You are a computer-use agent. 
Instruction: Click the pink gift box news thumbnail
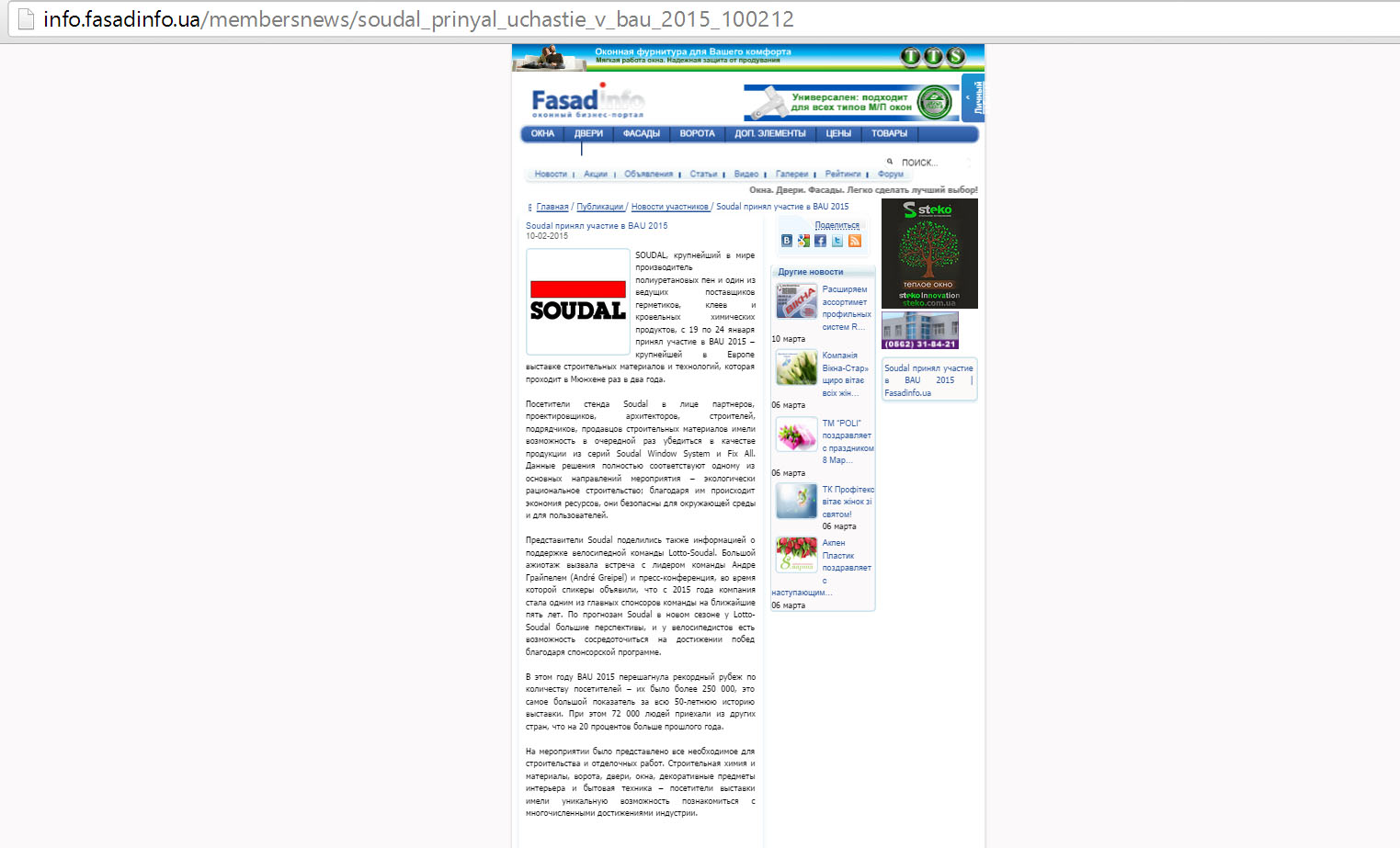796,434
